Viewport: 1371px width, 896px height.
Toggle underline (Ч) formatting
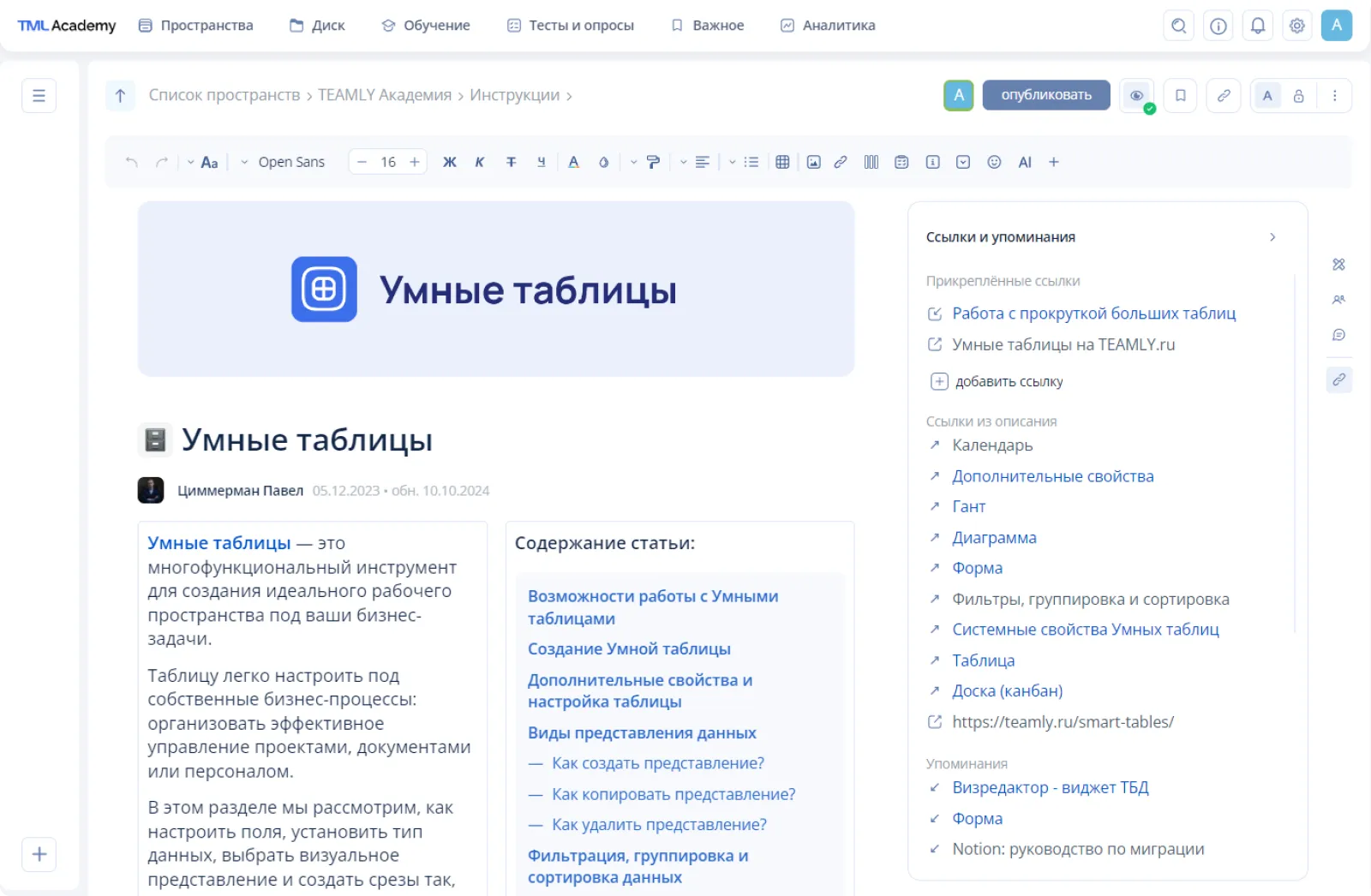coord(542,162)
